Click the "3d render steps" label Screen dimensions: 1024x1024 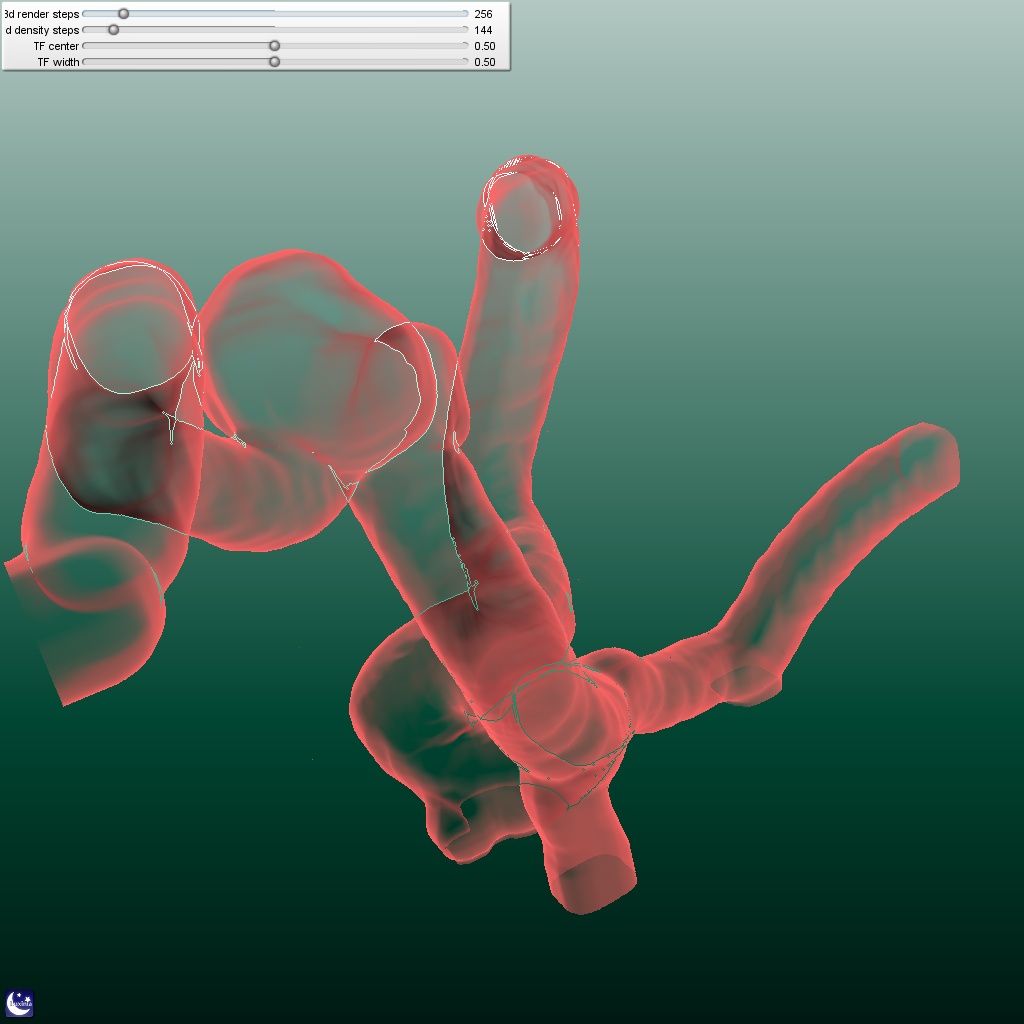pos(42,14)
